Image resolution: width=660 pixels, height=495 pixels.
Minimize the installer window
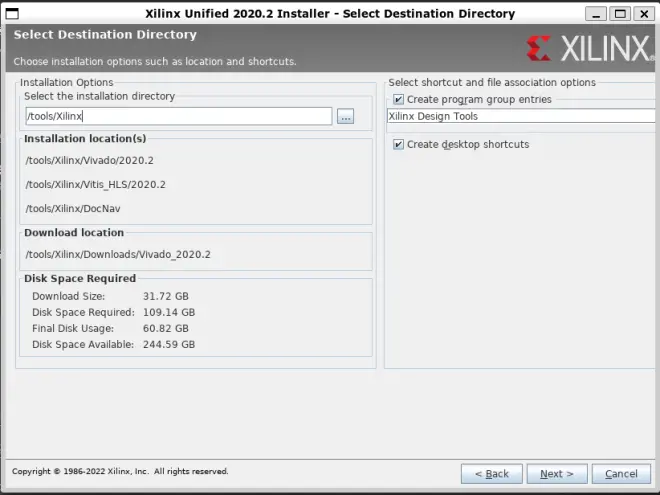pos(596,14)
